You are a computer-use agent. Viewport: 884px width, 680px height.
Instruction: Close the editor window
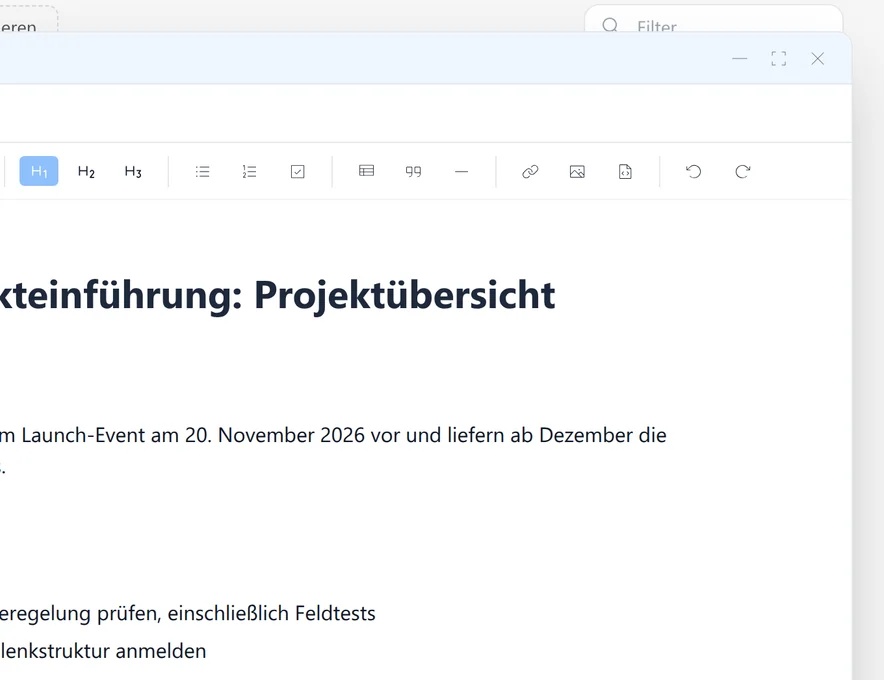[817, 59]
